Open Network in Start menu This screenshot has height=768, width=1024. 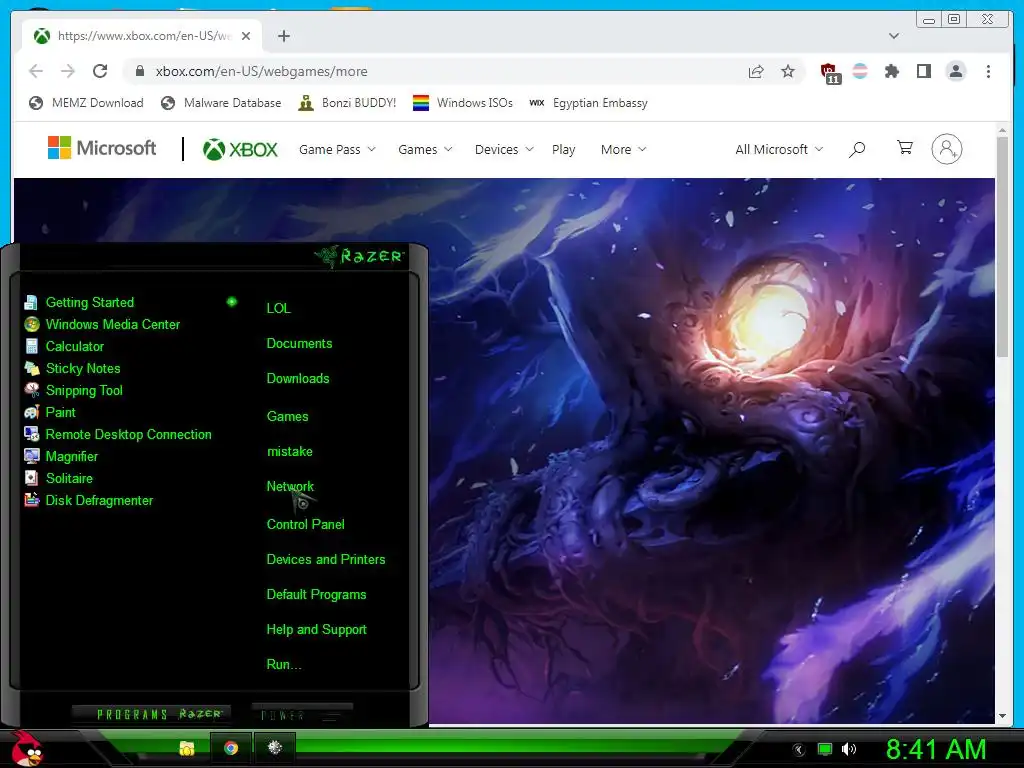point(290,487)
